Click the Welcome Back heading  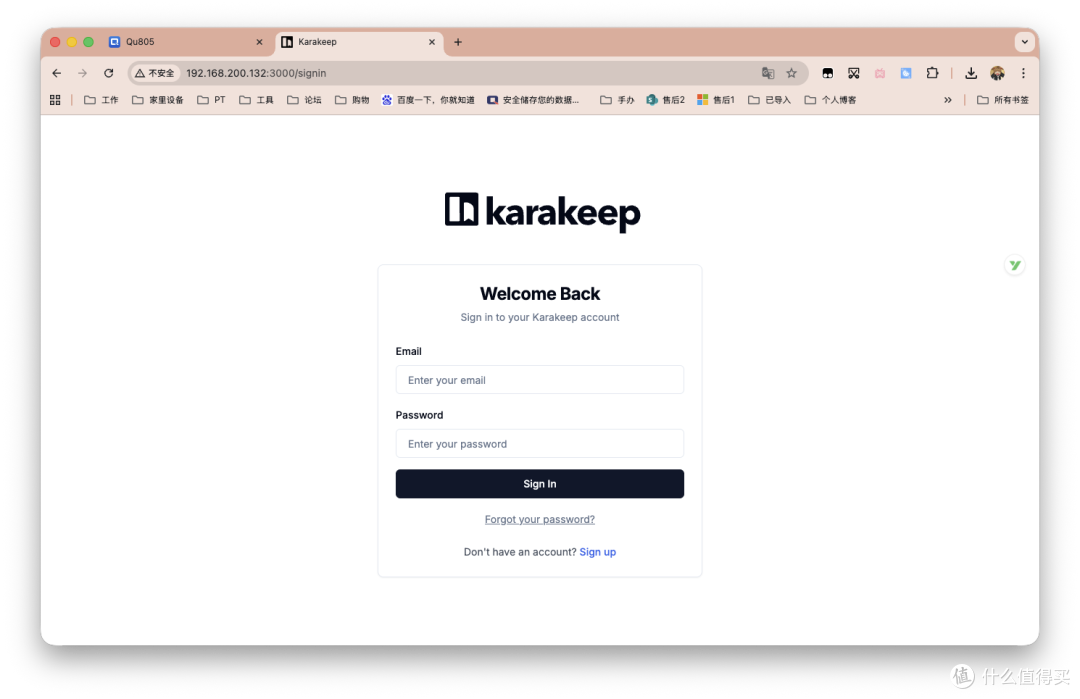(540, 293)
